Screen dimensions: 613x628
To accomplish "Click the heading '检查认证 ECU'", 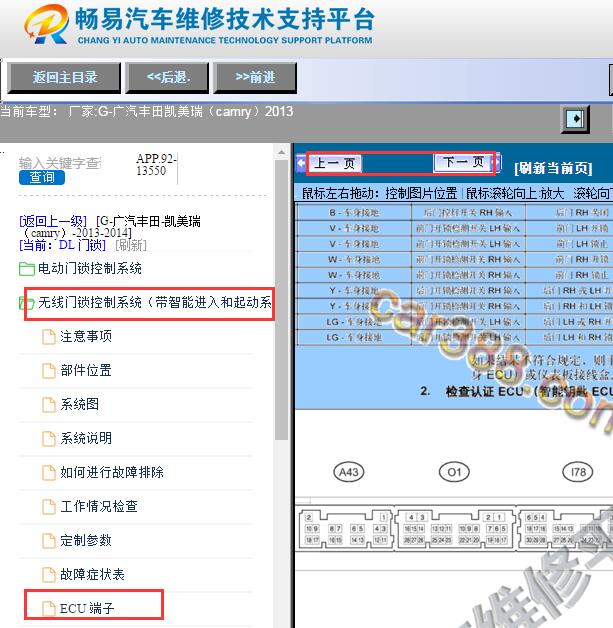I will click(x=484, y=391).
